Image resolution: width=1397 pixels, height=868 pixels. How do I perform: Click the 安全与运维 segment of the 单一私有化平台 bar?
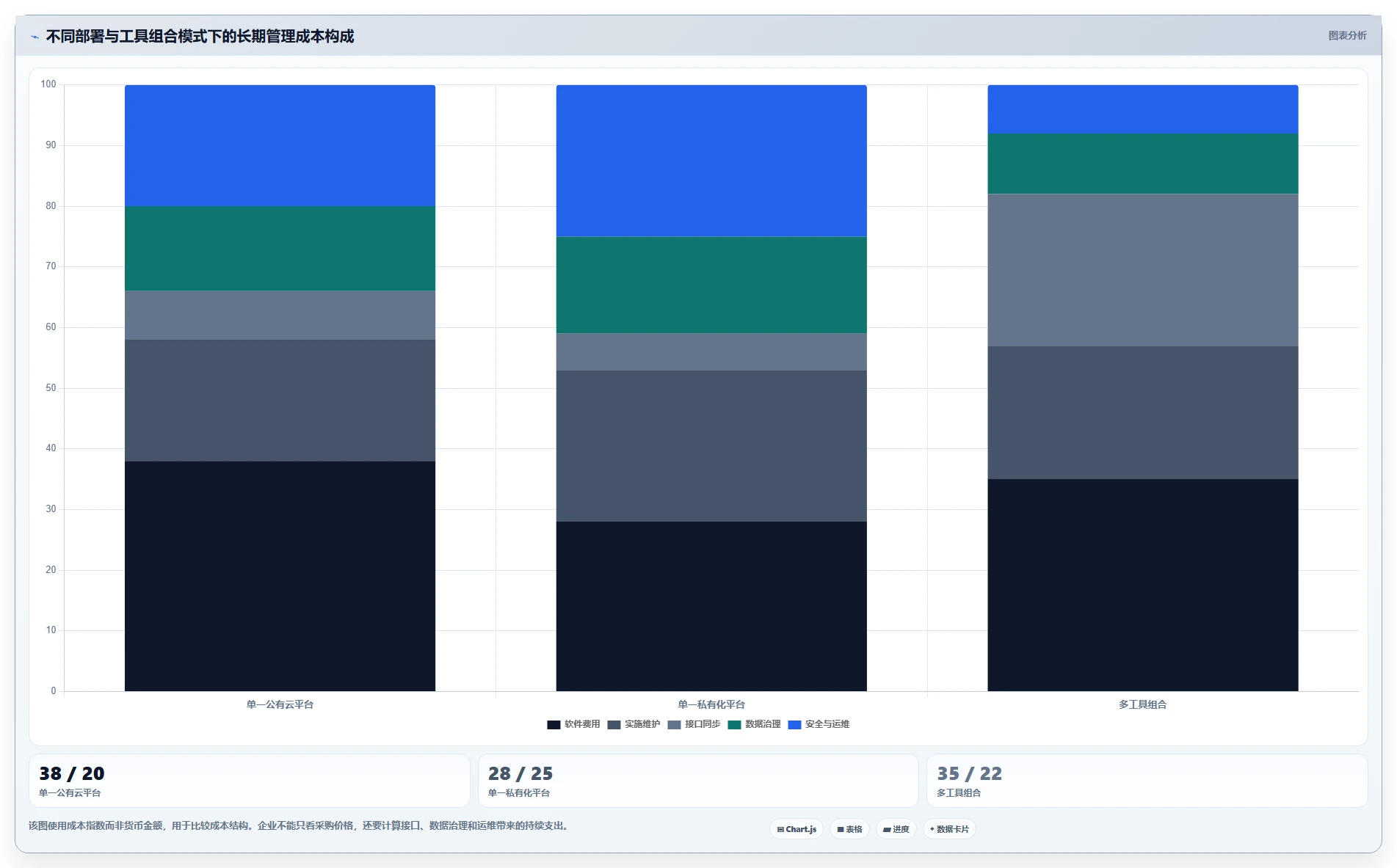click(x=711, y=161)
